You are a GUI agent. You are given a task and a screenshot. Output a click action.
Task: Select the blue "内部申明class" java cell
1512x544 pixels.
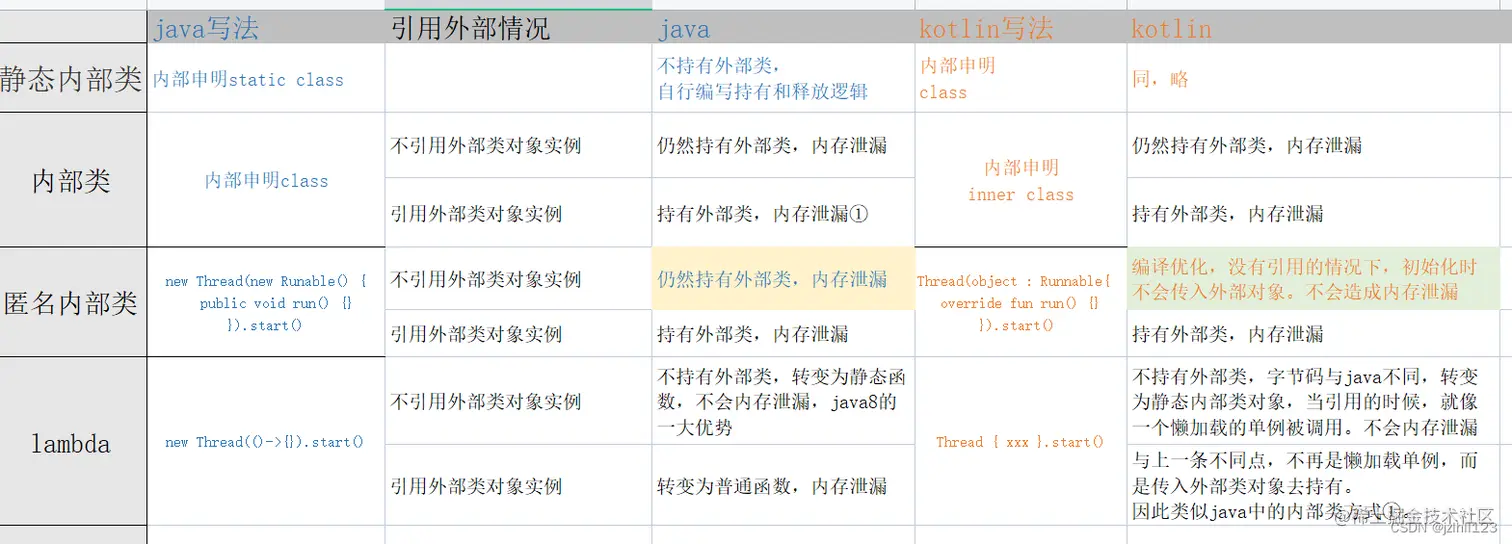(265, 180)
